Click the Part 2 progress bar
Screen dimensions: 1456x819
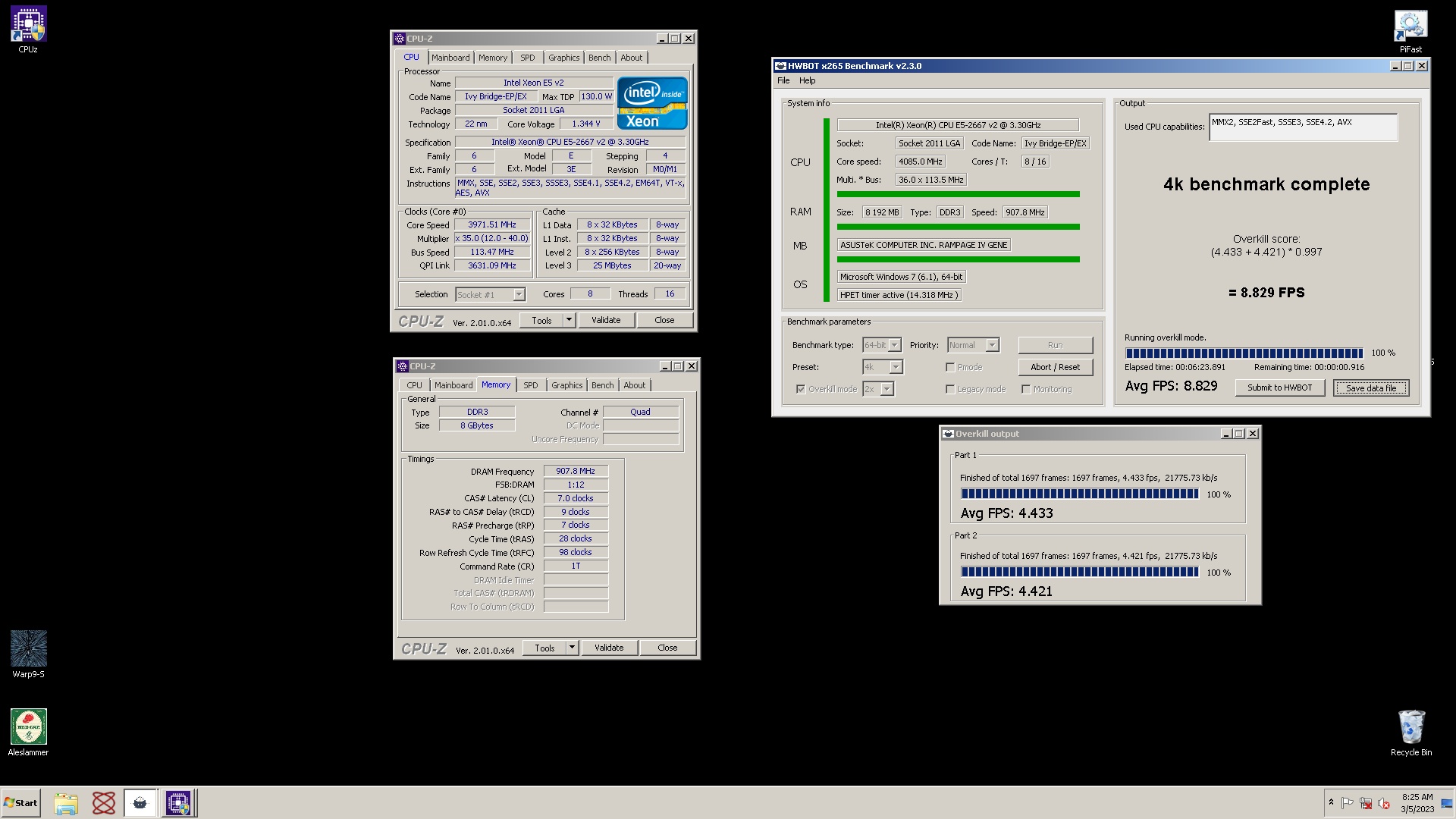(1080, 573)
